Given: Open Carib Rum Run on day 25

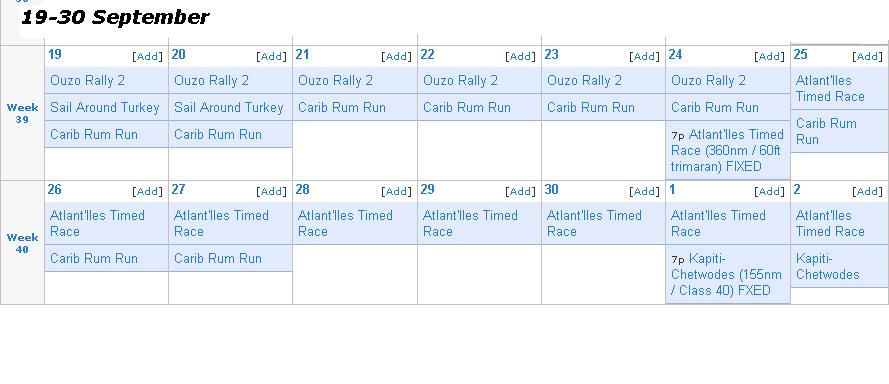Looking at the screenshot, I should pos(826,132).
